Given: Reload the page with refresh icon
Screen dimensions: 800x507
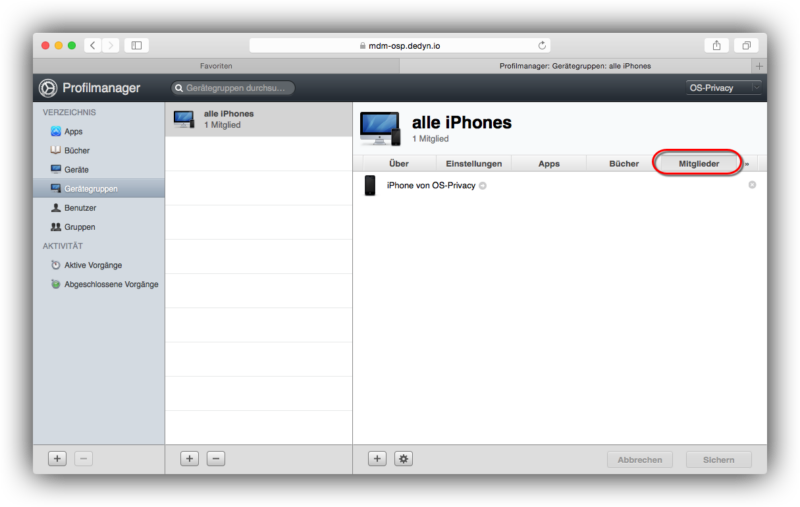Looking at the screenshot, I should [x=542, y=45].
